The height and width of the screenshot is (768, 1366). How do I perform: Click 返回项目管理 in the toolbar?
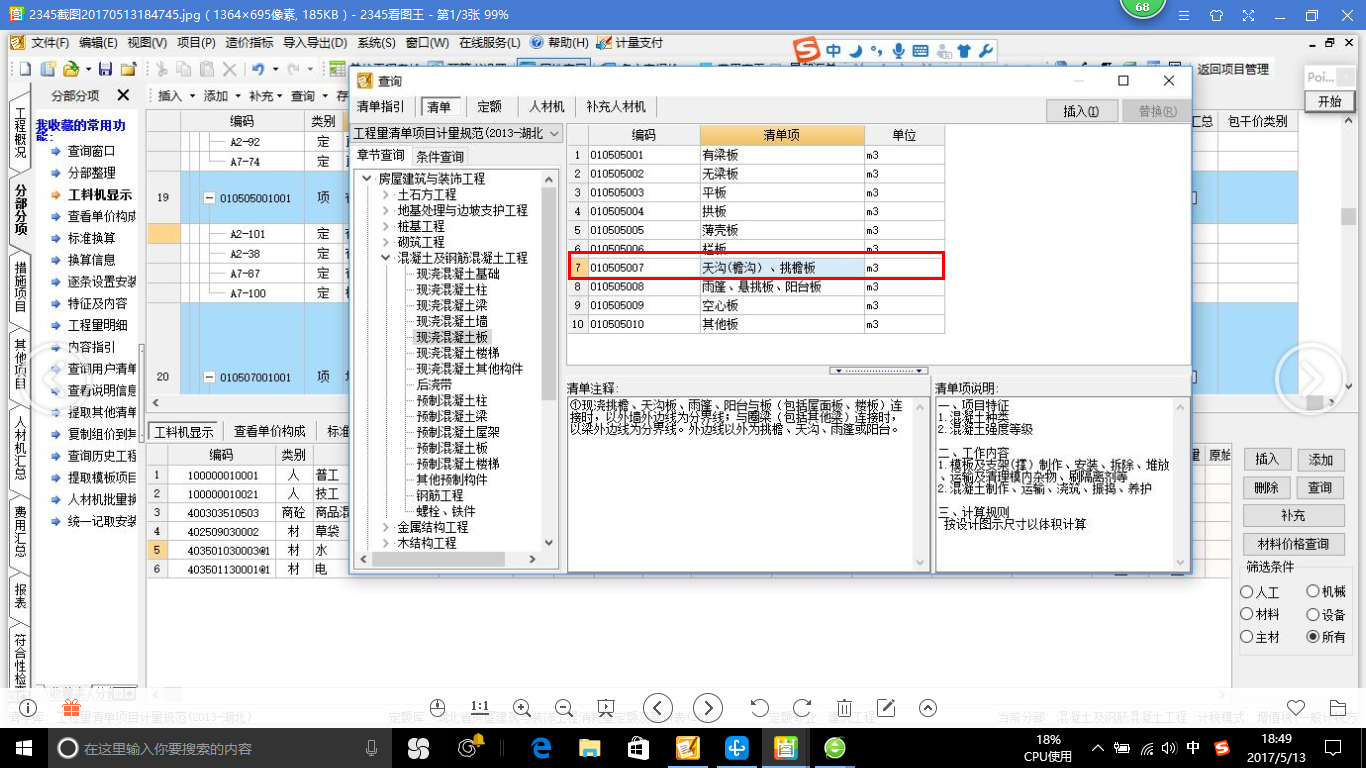tap(1233, 69)
